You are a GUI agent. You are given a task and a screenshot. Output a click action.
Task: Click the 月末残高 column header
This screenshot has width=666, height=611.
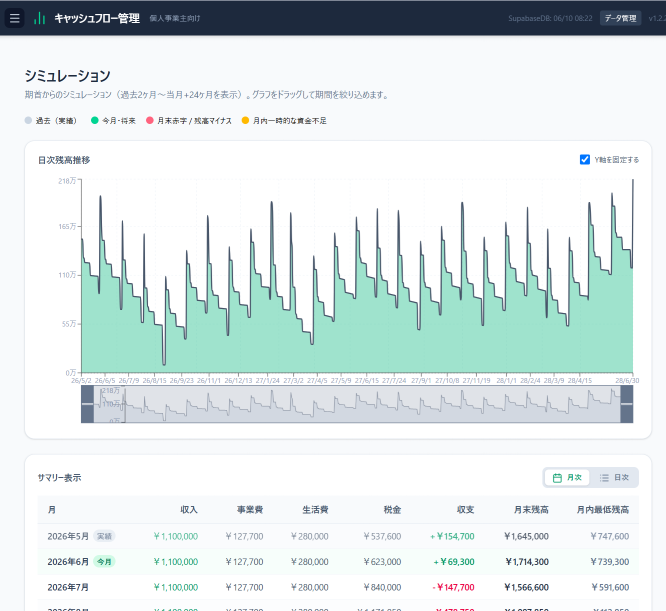pyautogui.click(x=531, y=510)
